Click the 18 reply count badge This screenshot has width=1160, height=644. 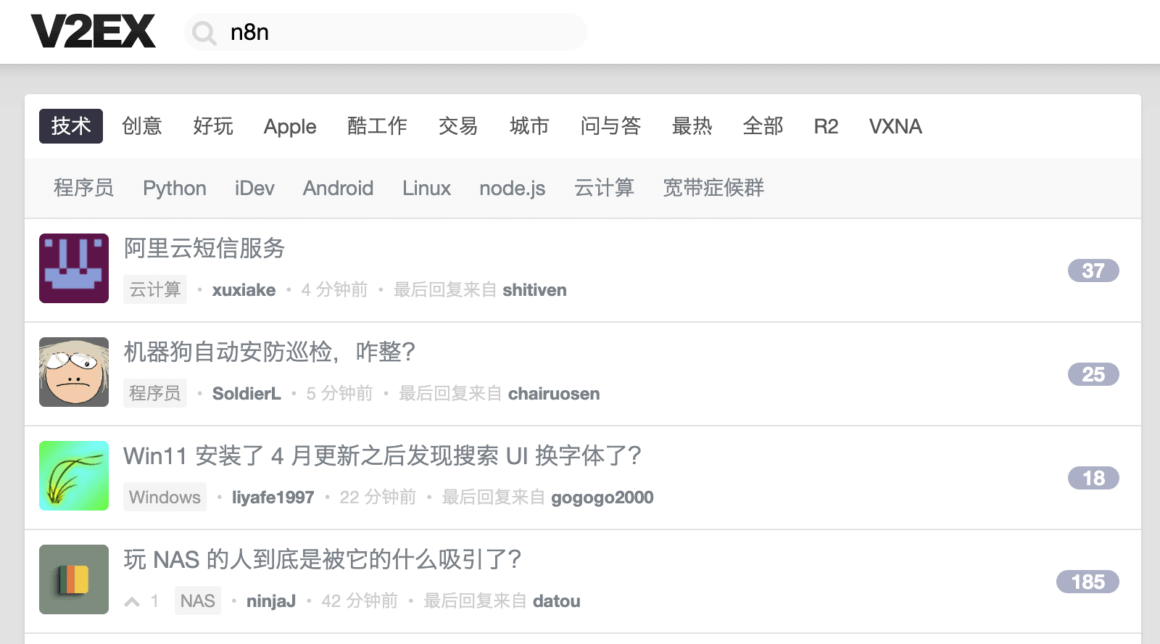[x=1093, y=478]
